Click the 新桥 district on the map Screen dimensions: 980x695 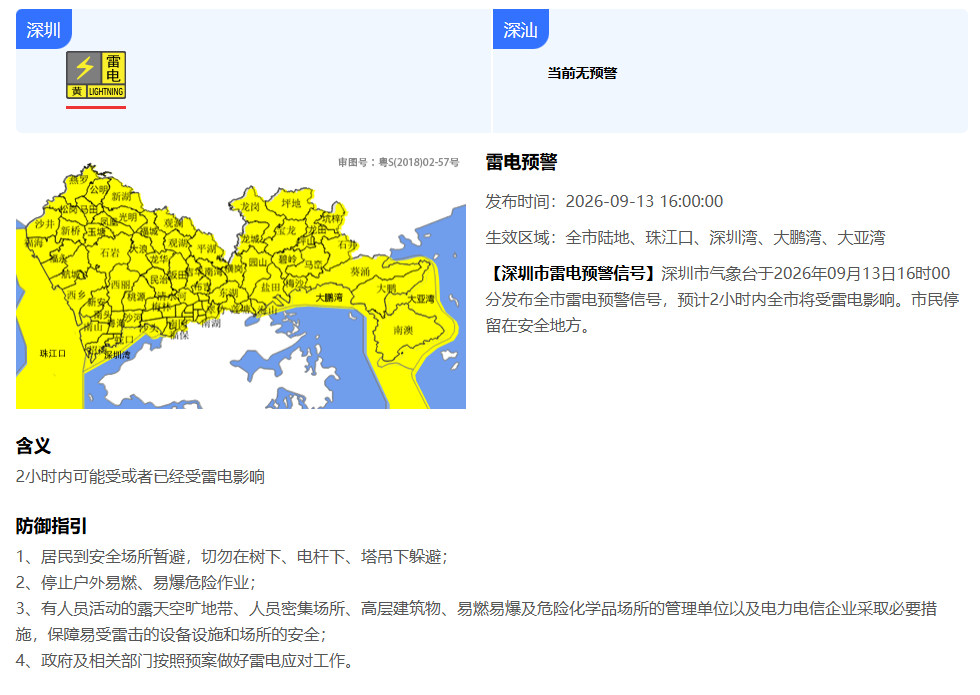(x=71, y=231)
